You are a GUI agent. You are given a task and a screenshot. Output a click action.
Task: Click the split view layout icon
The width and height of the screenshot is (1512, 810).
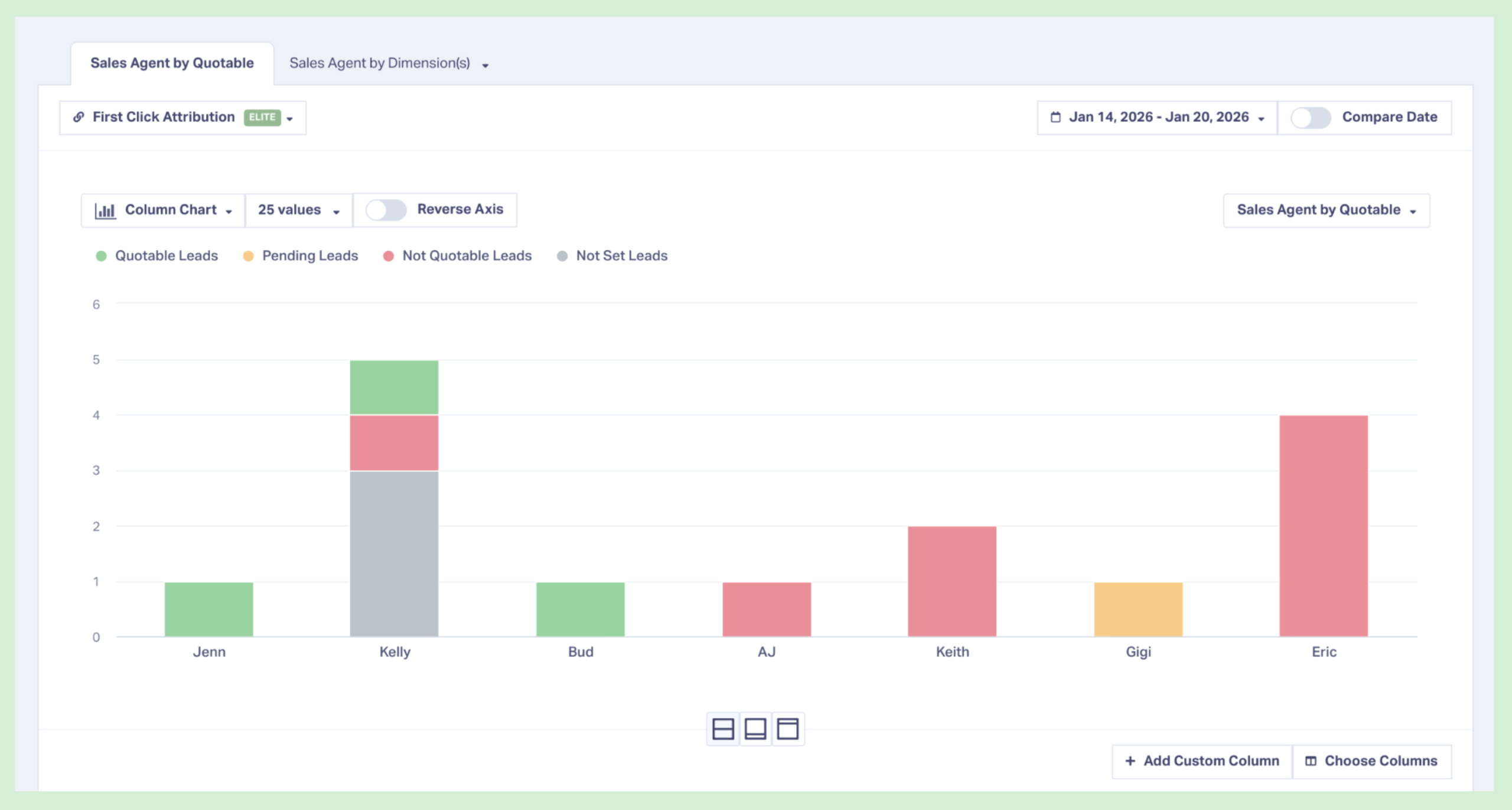coord(723,728)
